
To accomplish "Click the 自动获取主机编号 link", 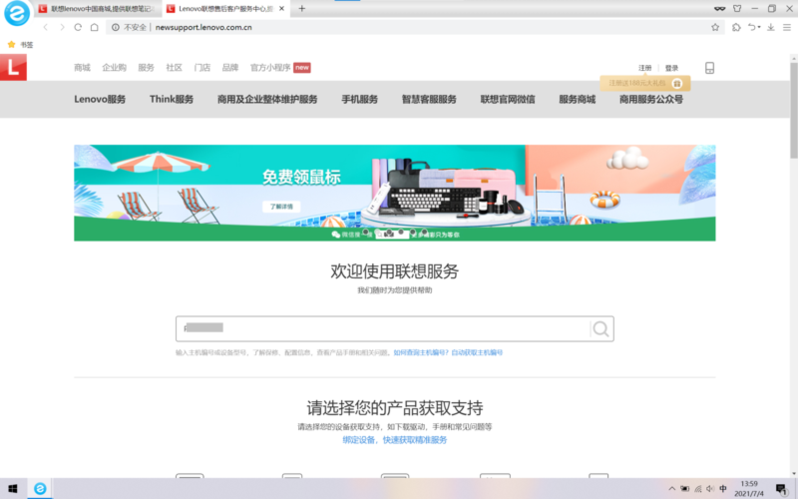I will tap(477, 353).
